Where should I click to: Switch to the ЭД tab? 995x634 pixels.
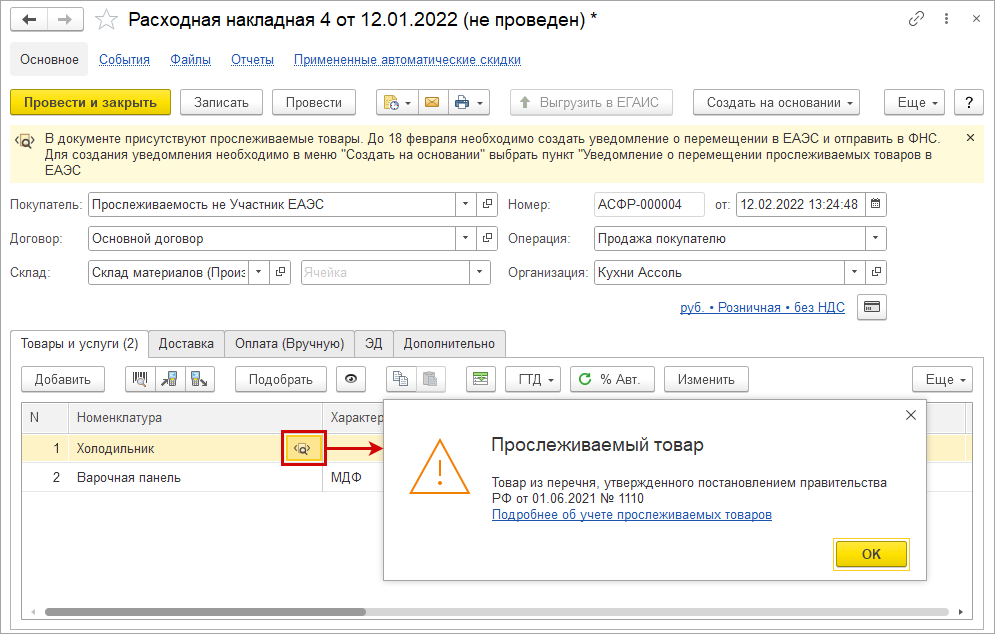point(374,343)
